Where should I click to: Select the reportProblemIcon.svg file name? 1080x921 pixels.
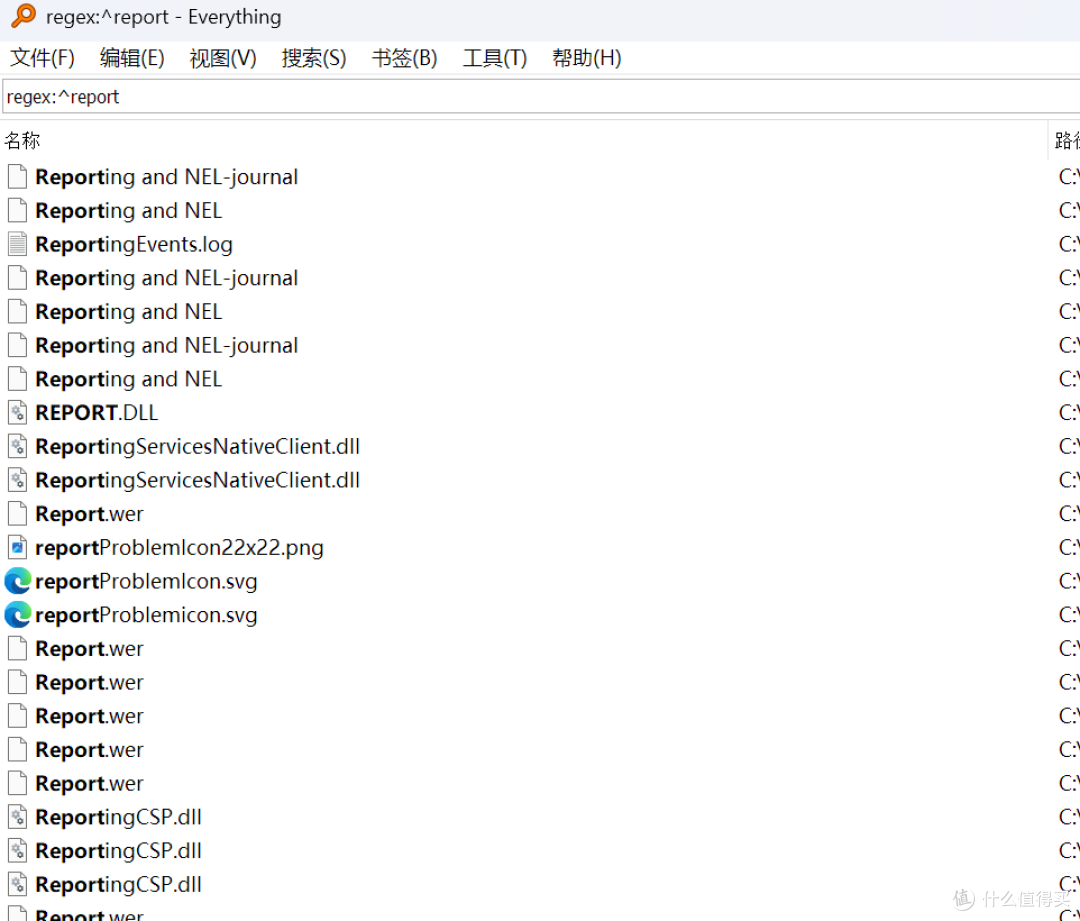pos(146,581)
